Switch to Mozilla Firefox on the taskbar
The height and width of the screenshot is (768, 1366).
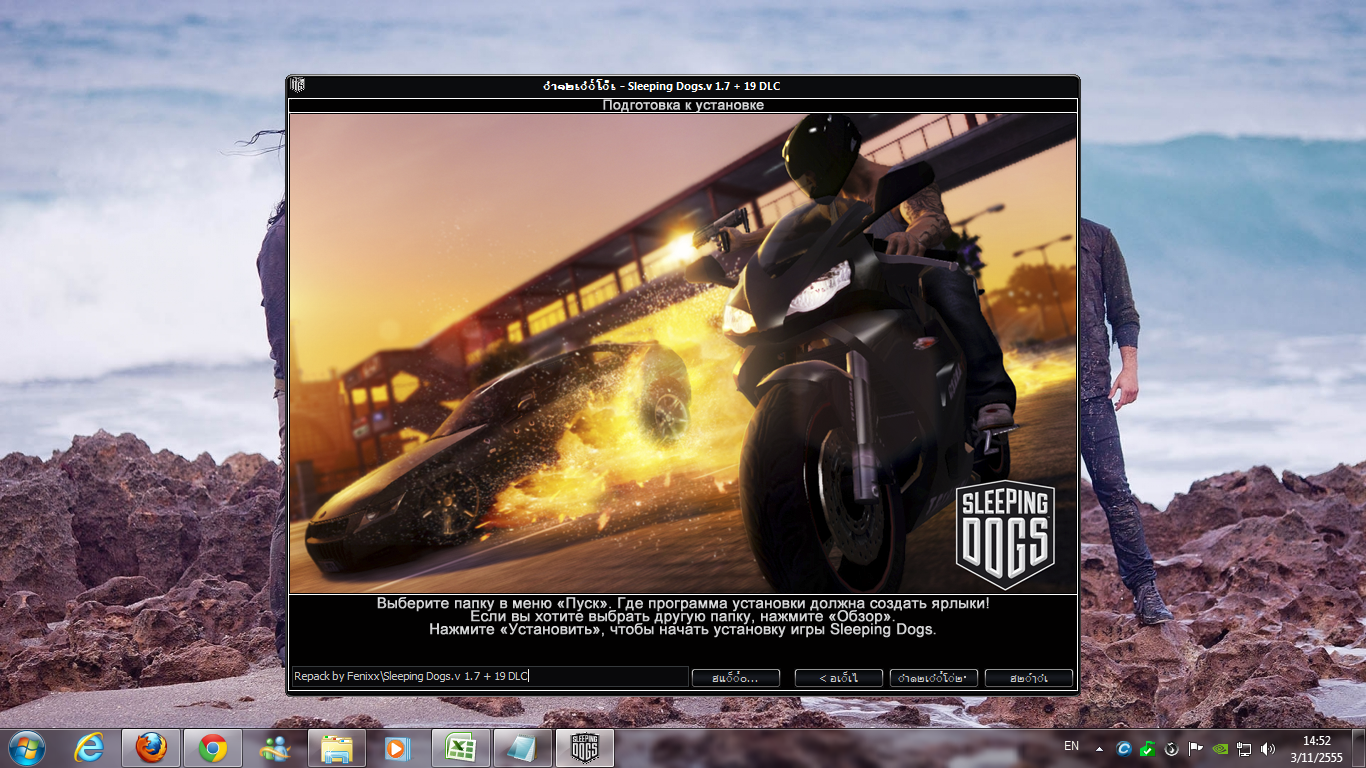pyautogui.click(x=151, y=747)
